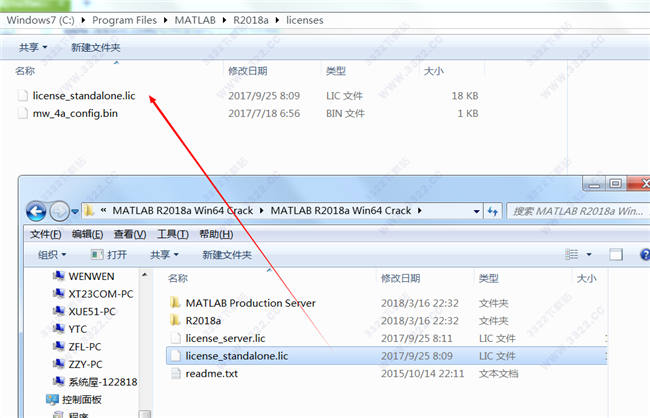Click the search box for MATLAB R2018a Win
650x418 pixels.
point(578,211)
